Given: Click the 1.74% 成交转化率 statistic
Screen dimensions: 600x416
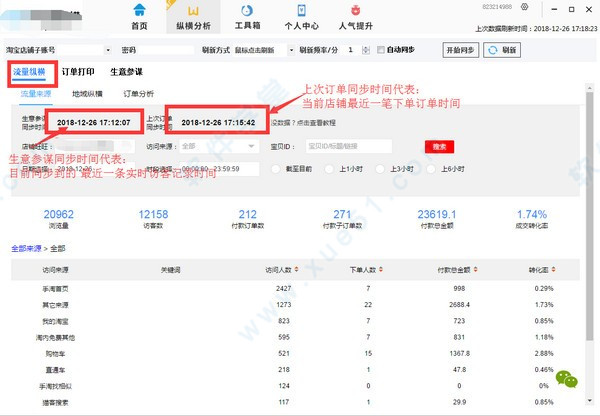Looking at the screenshot, I should pyautogui.click(x=532, y=219).
